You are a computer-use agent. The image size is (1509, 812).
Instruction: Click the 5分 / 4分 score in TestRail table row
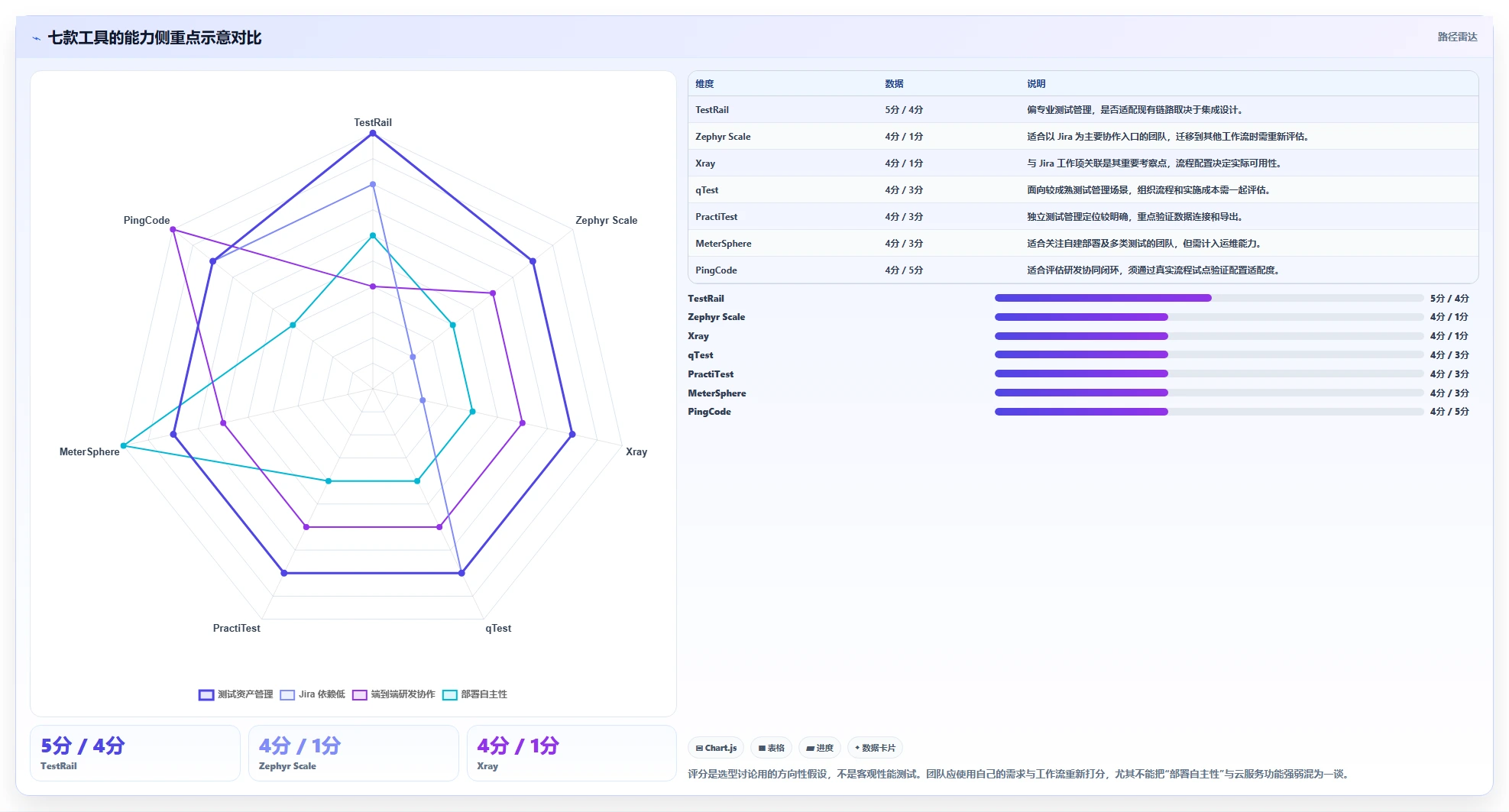tap(904, 110)
